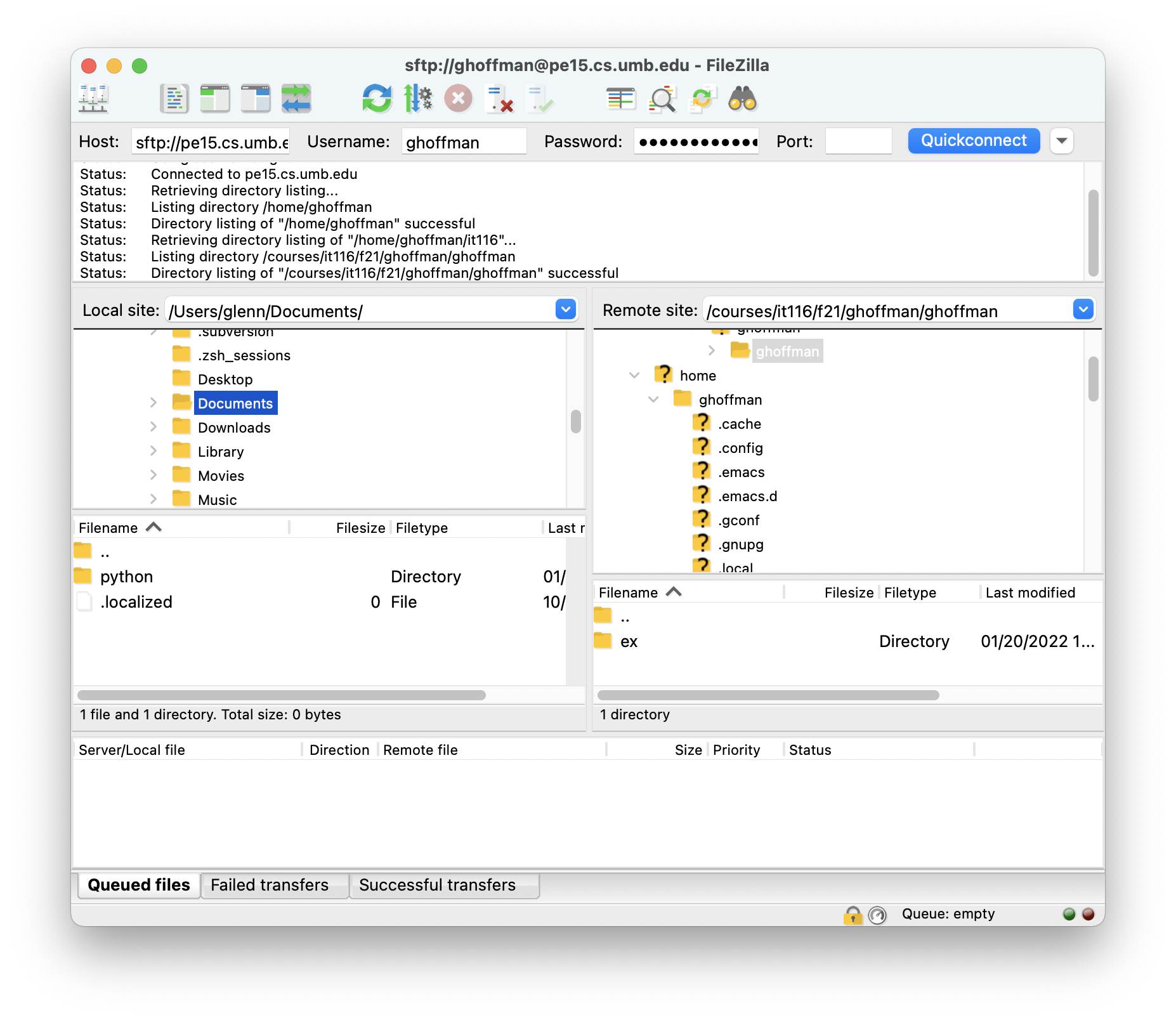Switch to the Queued files tab
Screen dimensions: 1176x1020
click(x=139, y=885)
